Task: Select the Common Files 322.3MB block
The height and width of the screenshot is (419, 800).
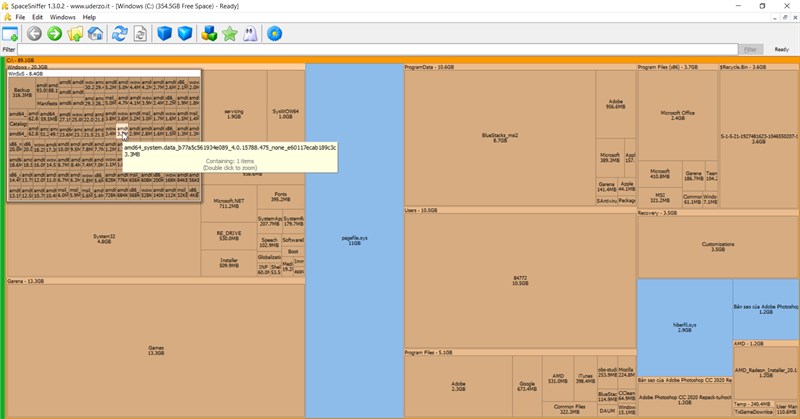Action: 569,409
